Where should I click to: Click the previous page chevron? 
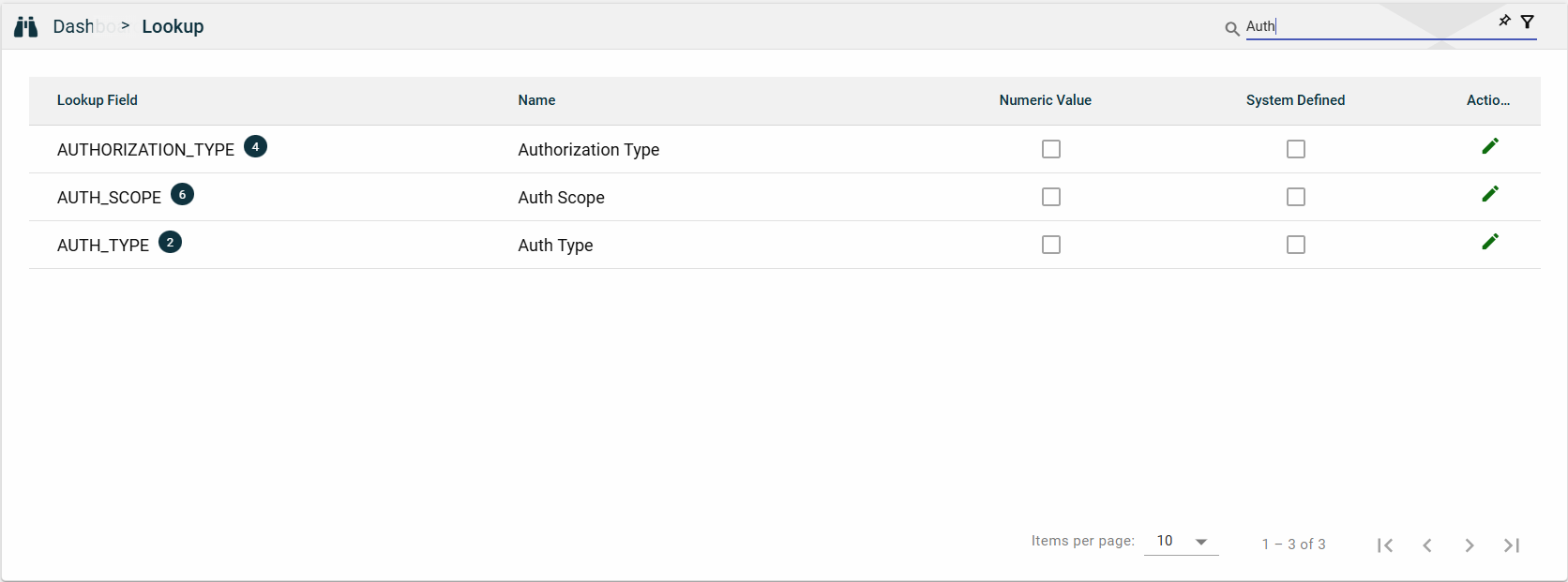(1427, 545)
